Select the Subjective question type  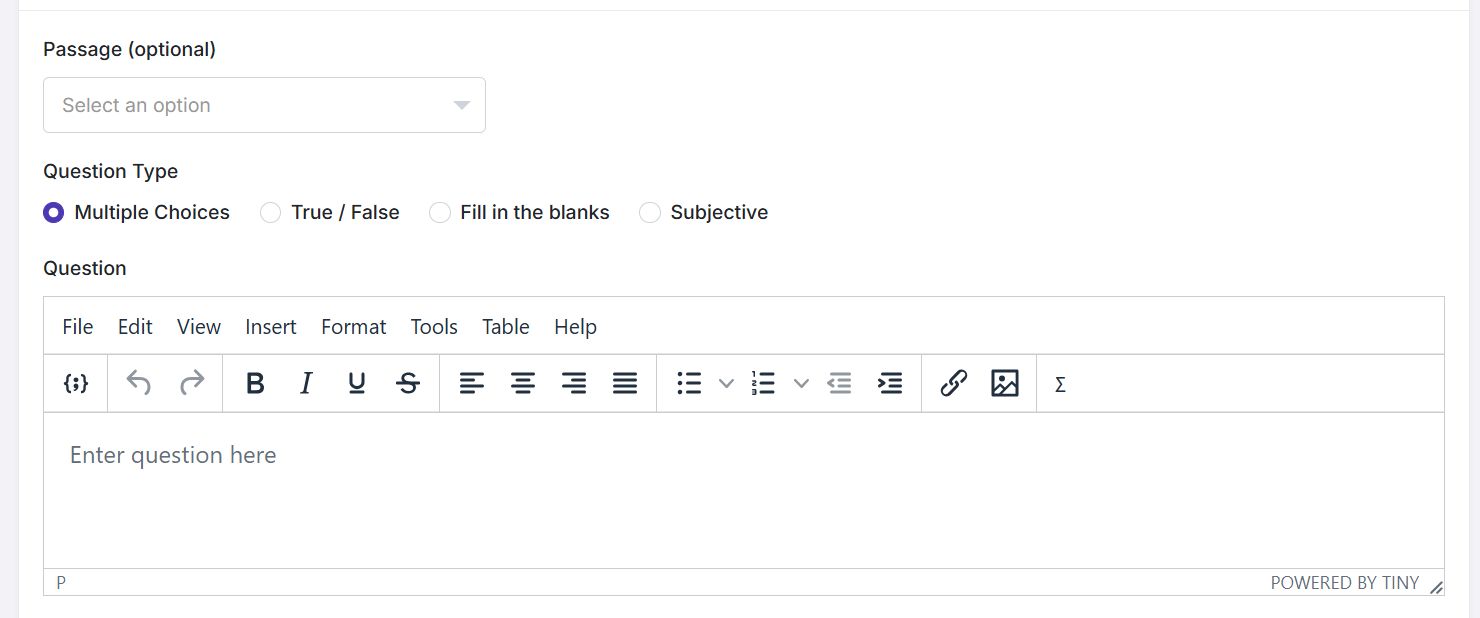coord(650,212)
